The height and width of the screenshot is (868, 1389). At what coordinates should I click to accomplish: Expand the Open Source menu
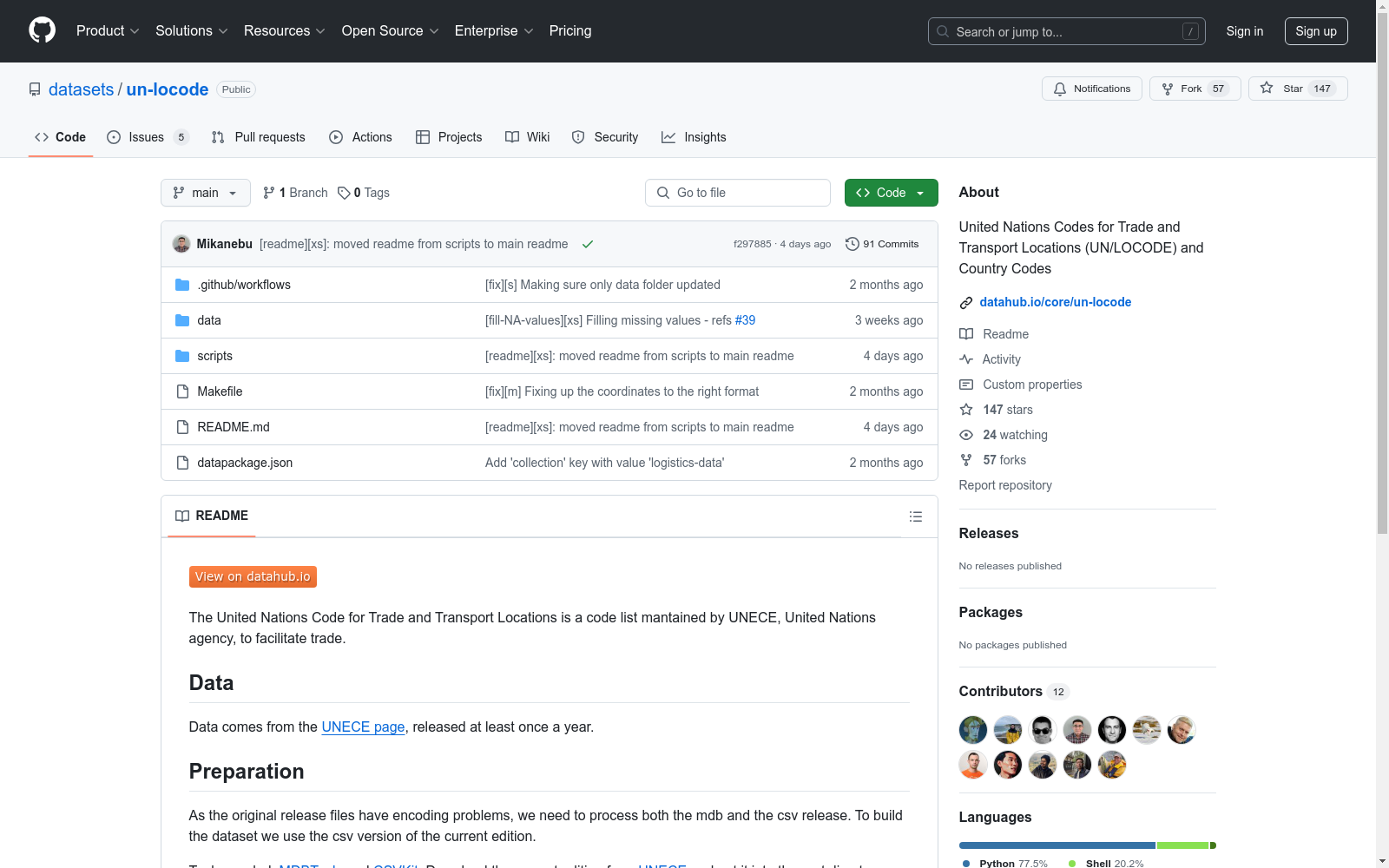coord(391,31)
